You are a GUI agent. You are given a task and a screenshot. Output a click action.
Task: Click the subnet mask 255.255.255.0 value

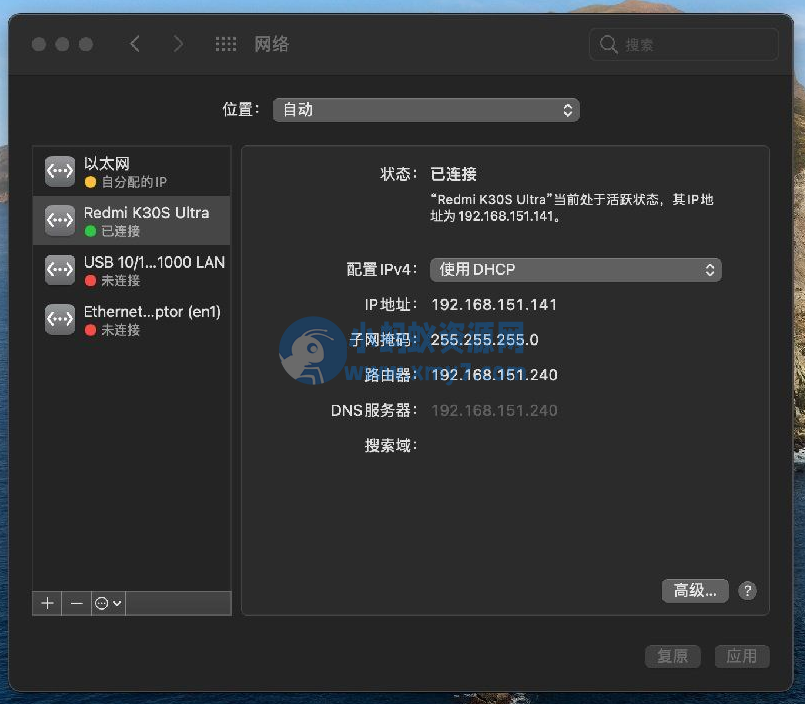tap(485, 340)
